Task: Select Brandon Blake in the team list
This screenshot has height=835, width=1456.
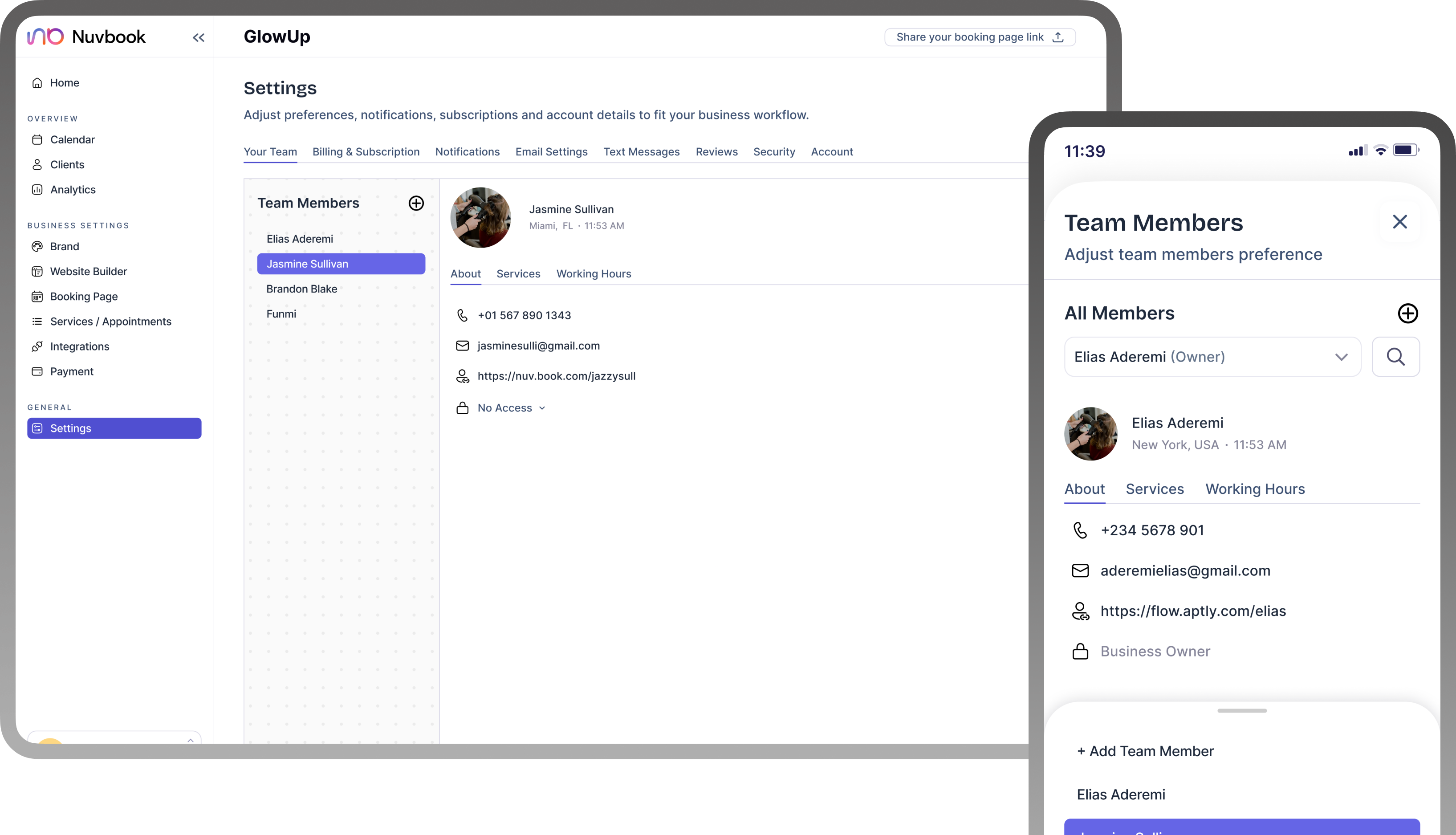Action: click(x=341, y=289)
